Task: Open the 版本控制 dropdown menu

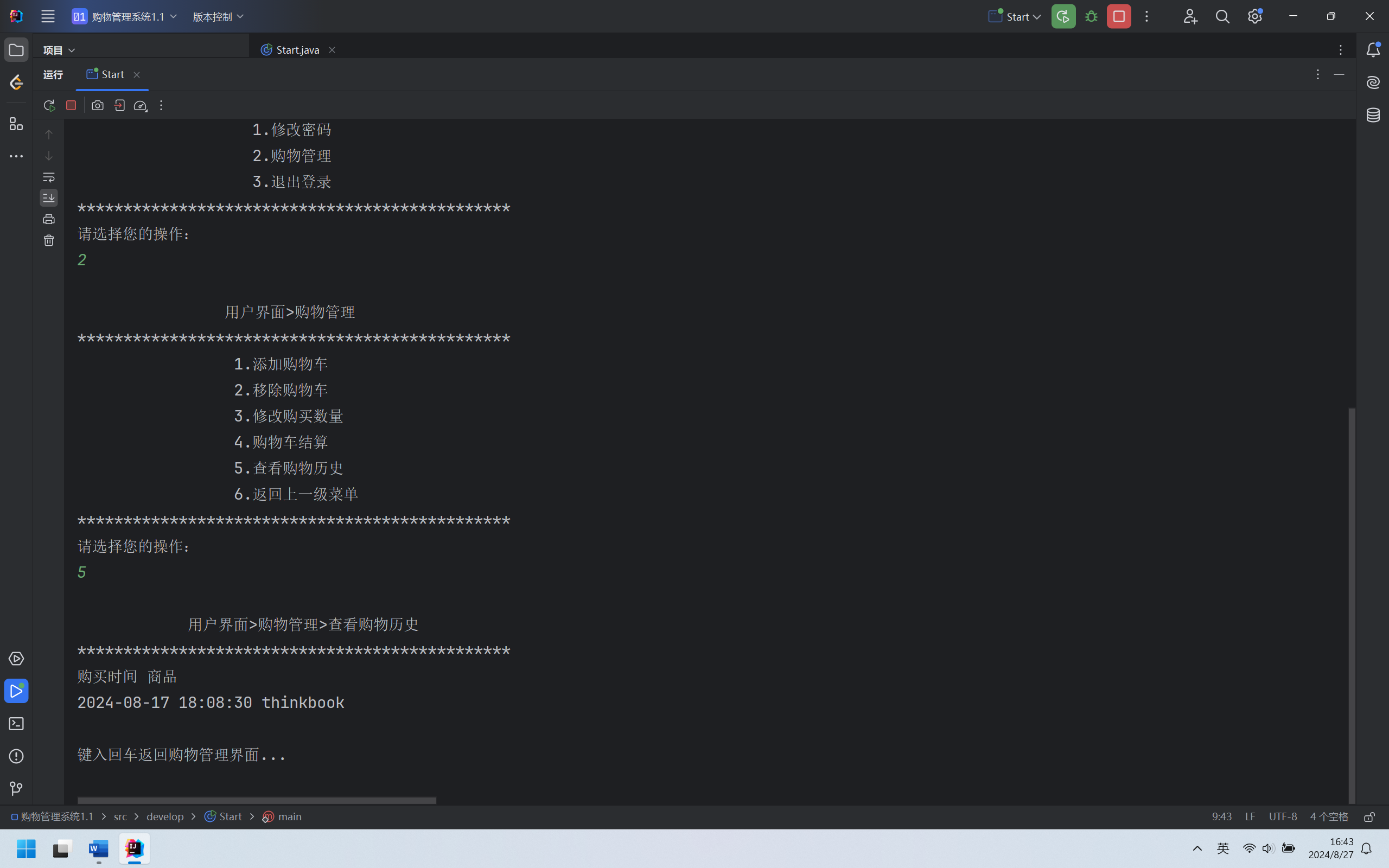Action: [x=218, y=17]
